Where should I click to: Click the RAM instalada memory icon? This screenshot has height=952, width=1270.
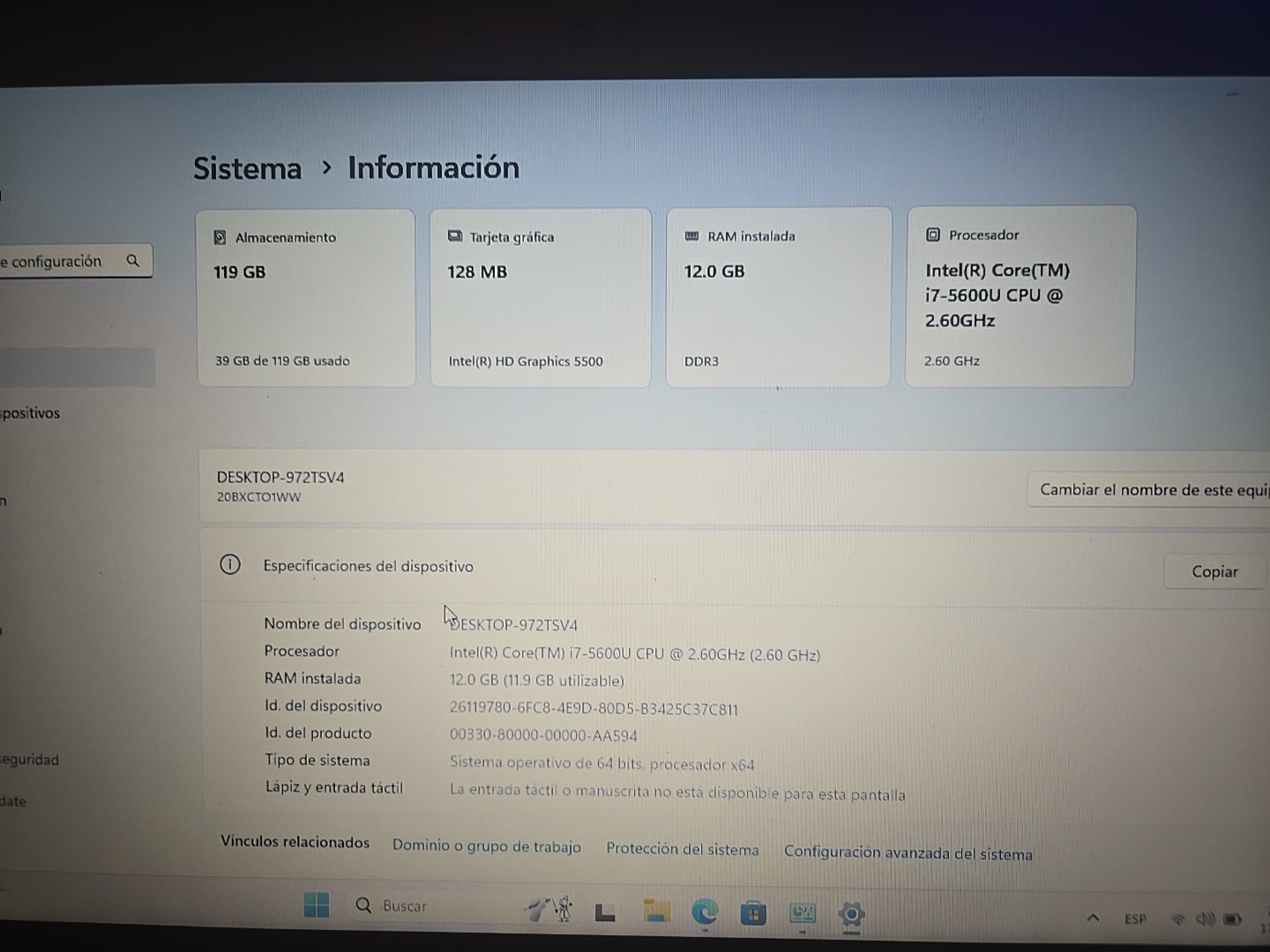pos(692,235)
